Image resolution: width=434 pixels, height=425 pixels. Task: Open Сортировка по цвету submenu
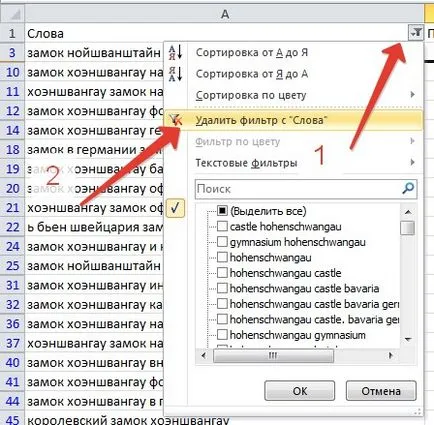click(x=251, y=95)
